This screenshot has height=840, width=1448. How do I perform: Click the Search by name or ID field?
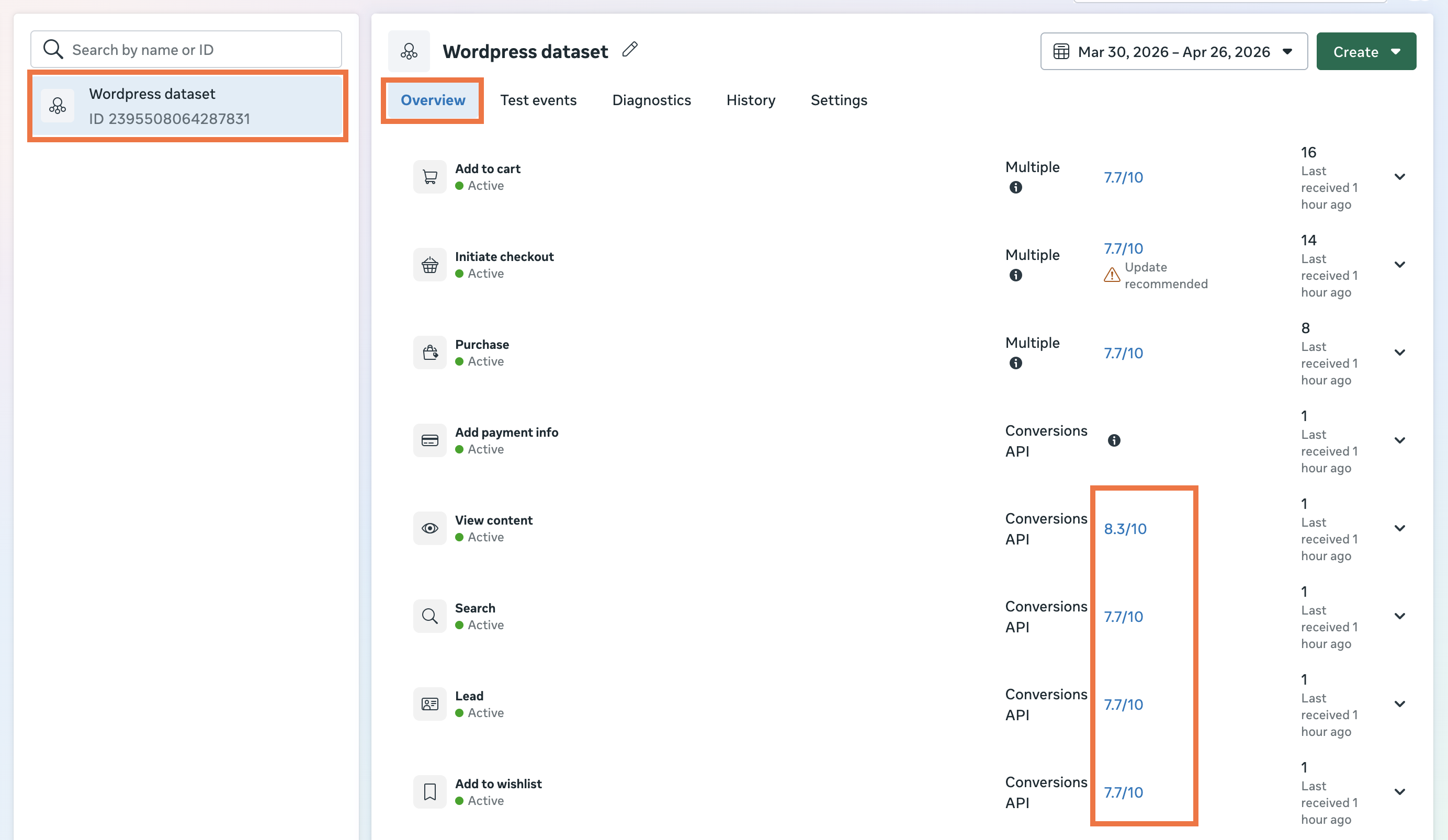pyautogui.click(x=186, y=49)
